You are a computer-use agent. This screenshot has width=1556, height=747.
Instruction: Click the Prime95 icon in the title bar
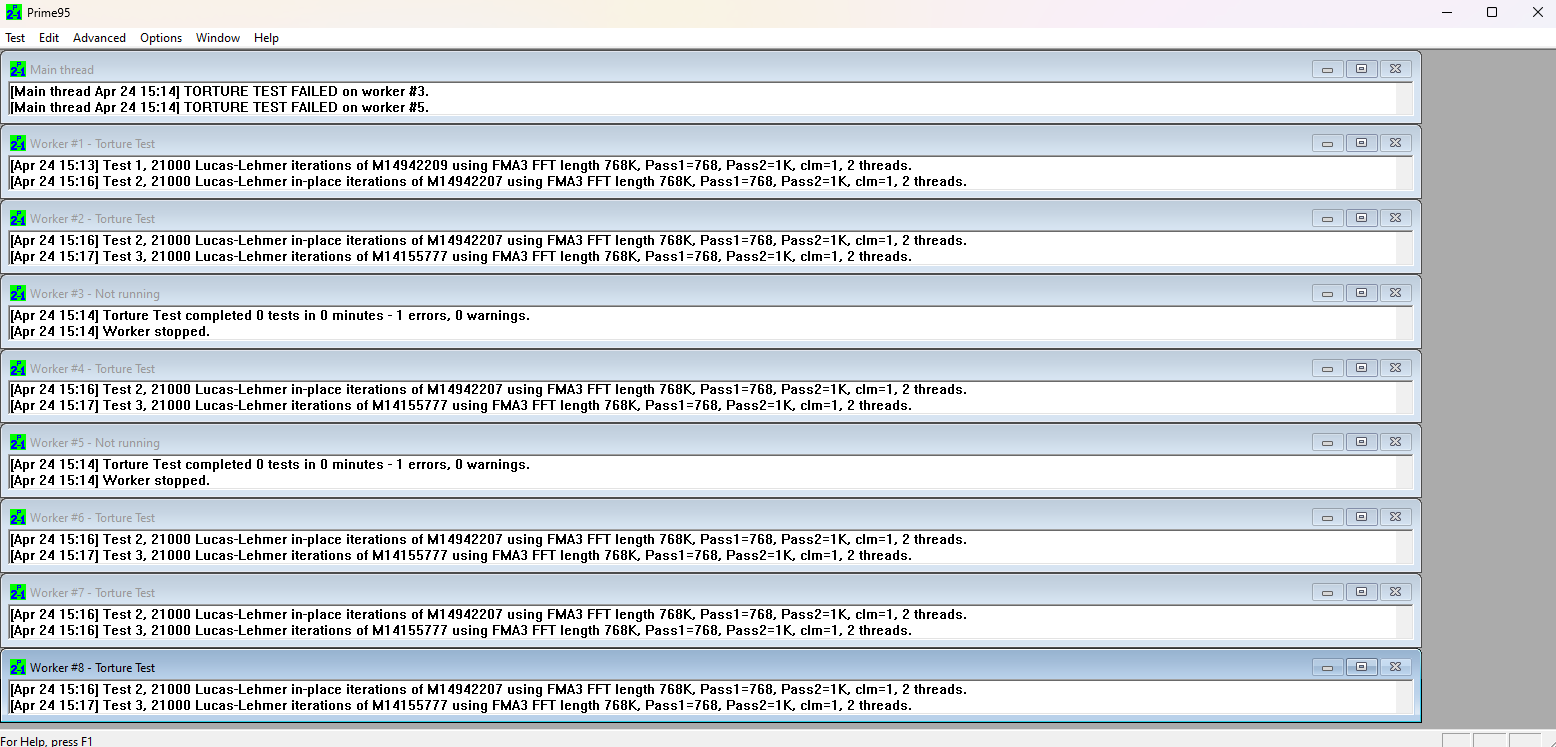(x=14, y=13)
